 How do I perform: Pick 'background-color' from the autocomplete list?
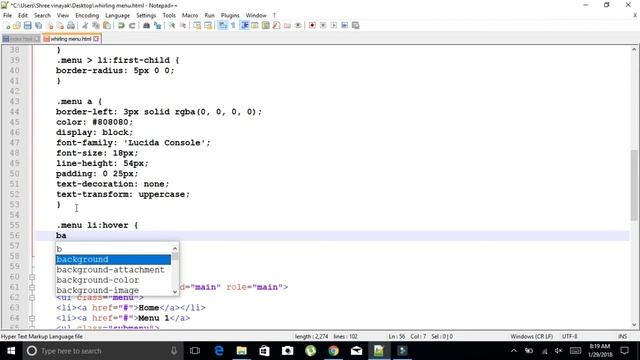pos(113,280)
